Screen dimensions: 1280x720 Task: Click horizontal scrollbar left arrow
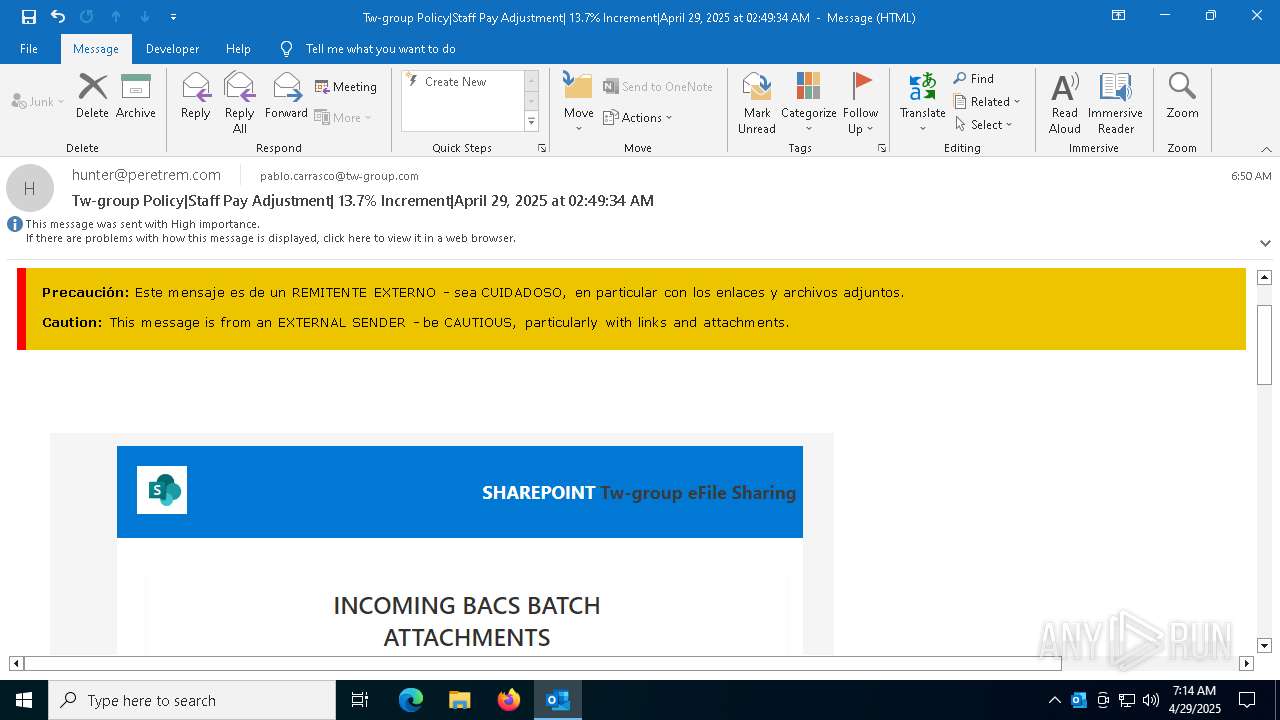tap(16, 663)
